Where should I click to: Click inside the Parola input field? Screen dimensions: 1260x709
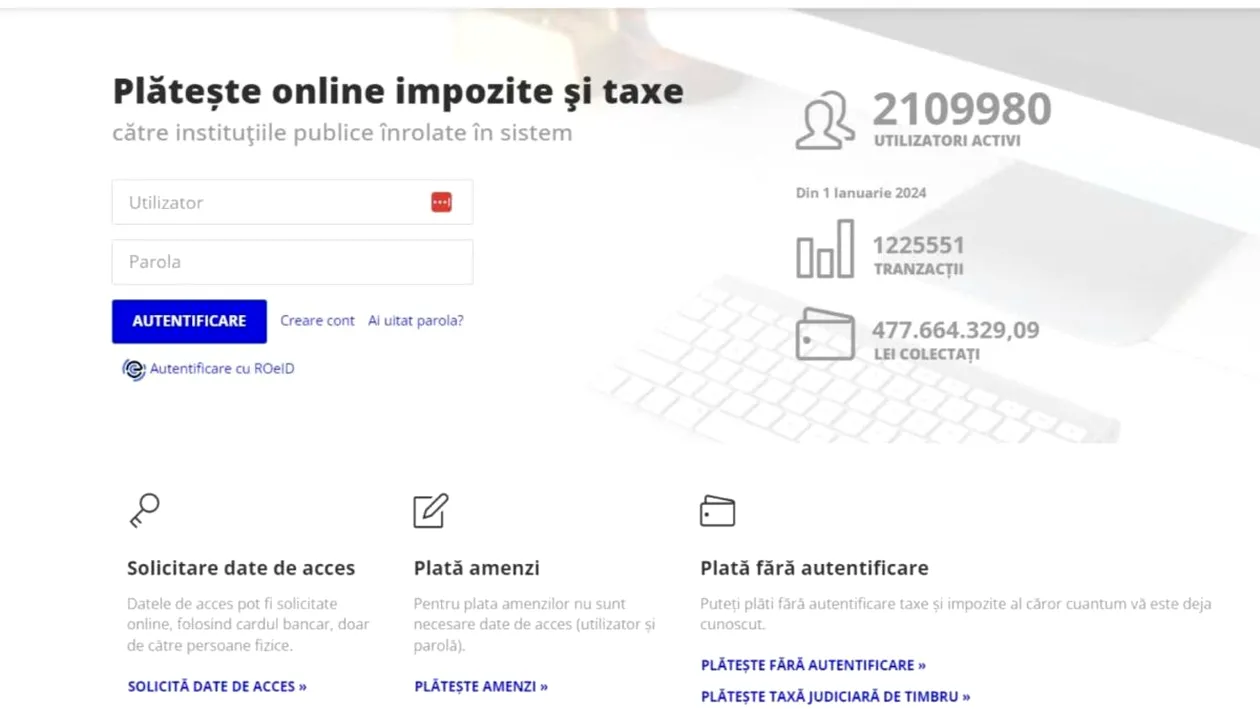coord(270,261)
